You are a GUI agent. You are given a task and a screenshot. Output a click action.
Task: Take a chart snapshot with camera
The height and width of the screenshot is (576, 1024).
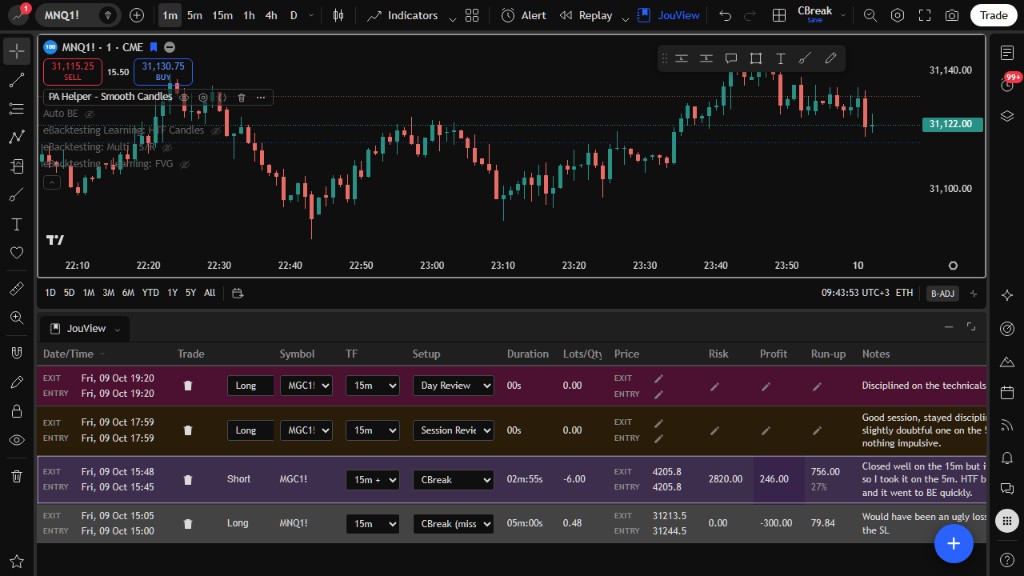point(952,15)
